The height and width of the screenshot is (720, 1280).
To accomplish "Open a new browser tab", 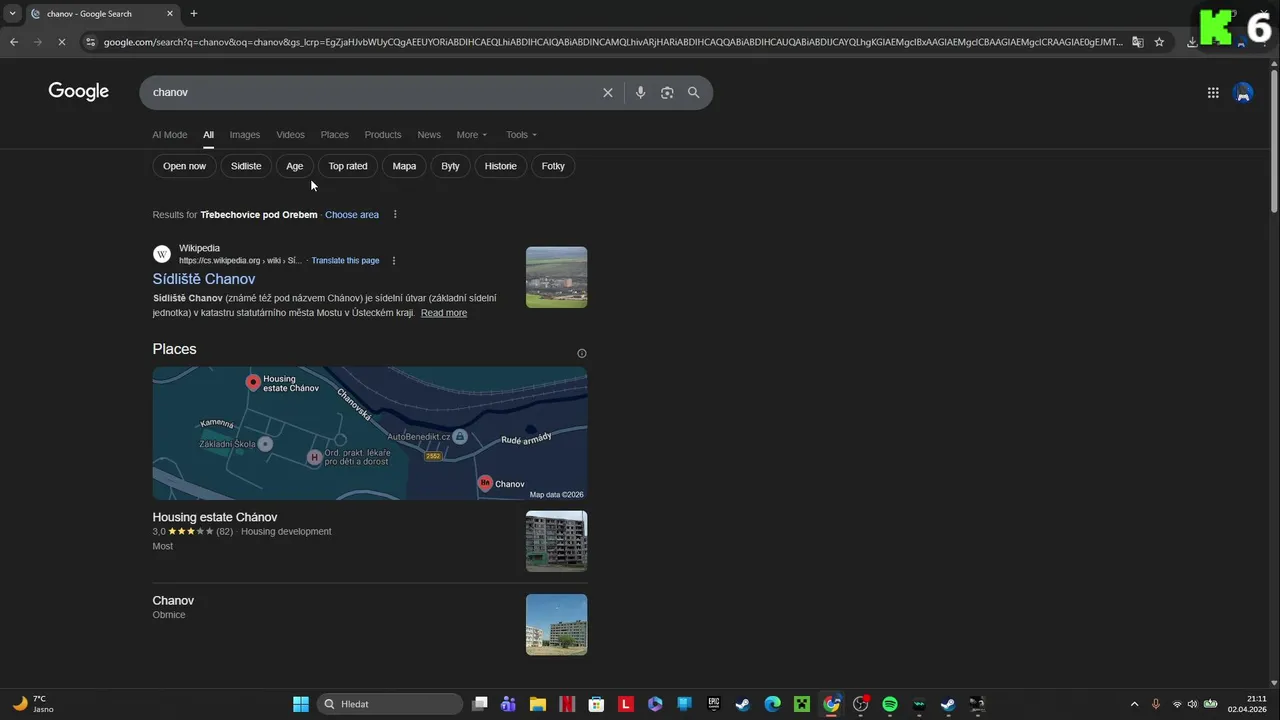I will tap(194, 13).
